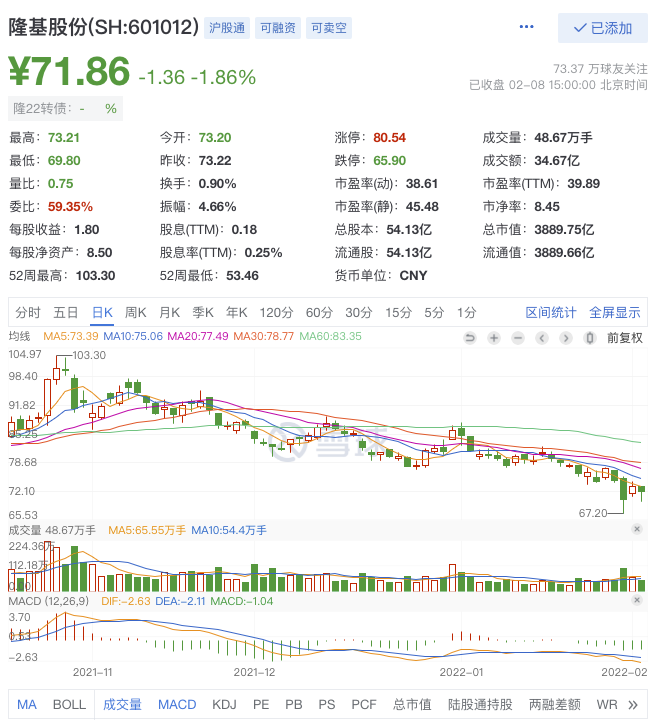Click the candlestick style toggle icon
660x722 pixels.
[x=590, y=338]
